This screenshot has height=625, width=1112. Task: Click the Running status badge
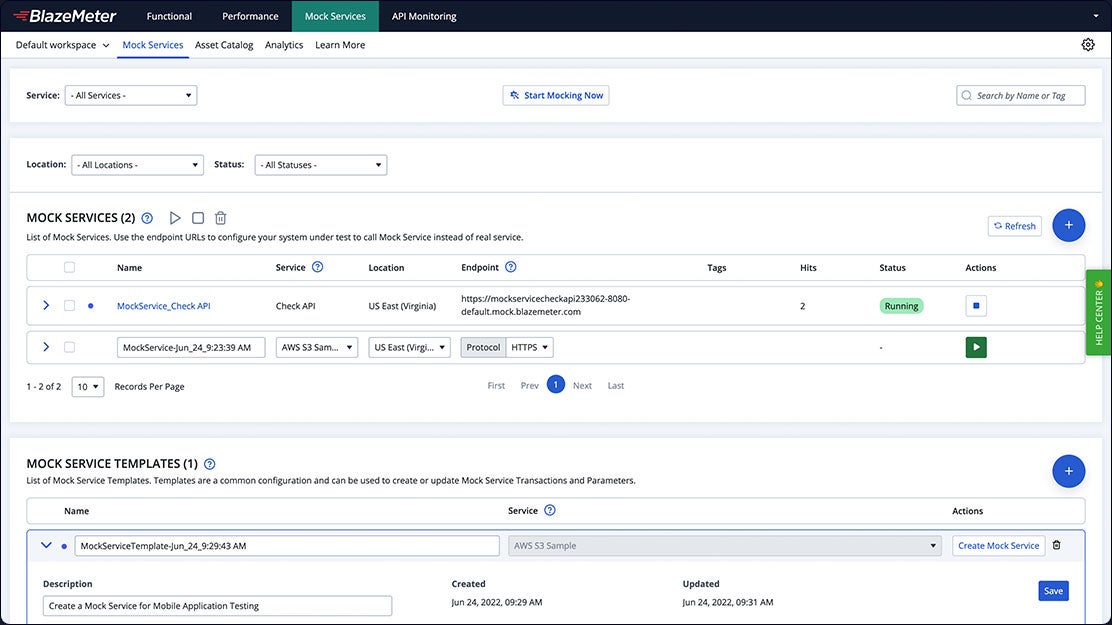[901, 306]
